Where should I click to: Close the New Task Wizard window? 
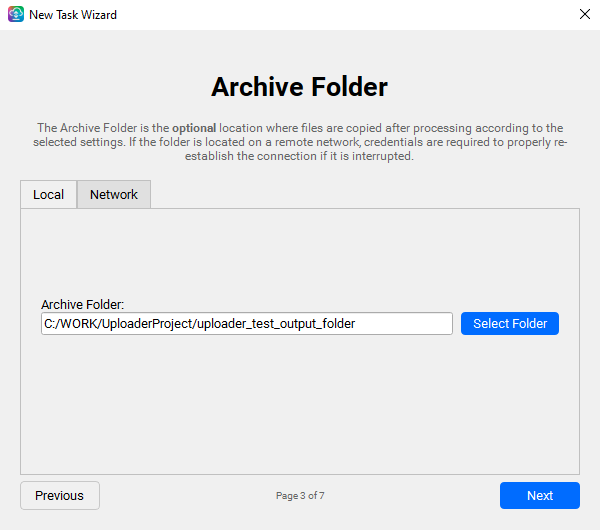[x=584, y=15]
